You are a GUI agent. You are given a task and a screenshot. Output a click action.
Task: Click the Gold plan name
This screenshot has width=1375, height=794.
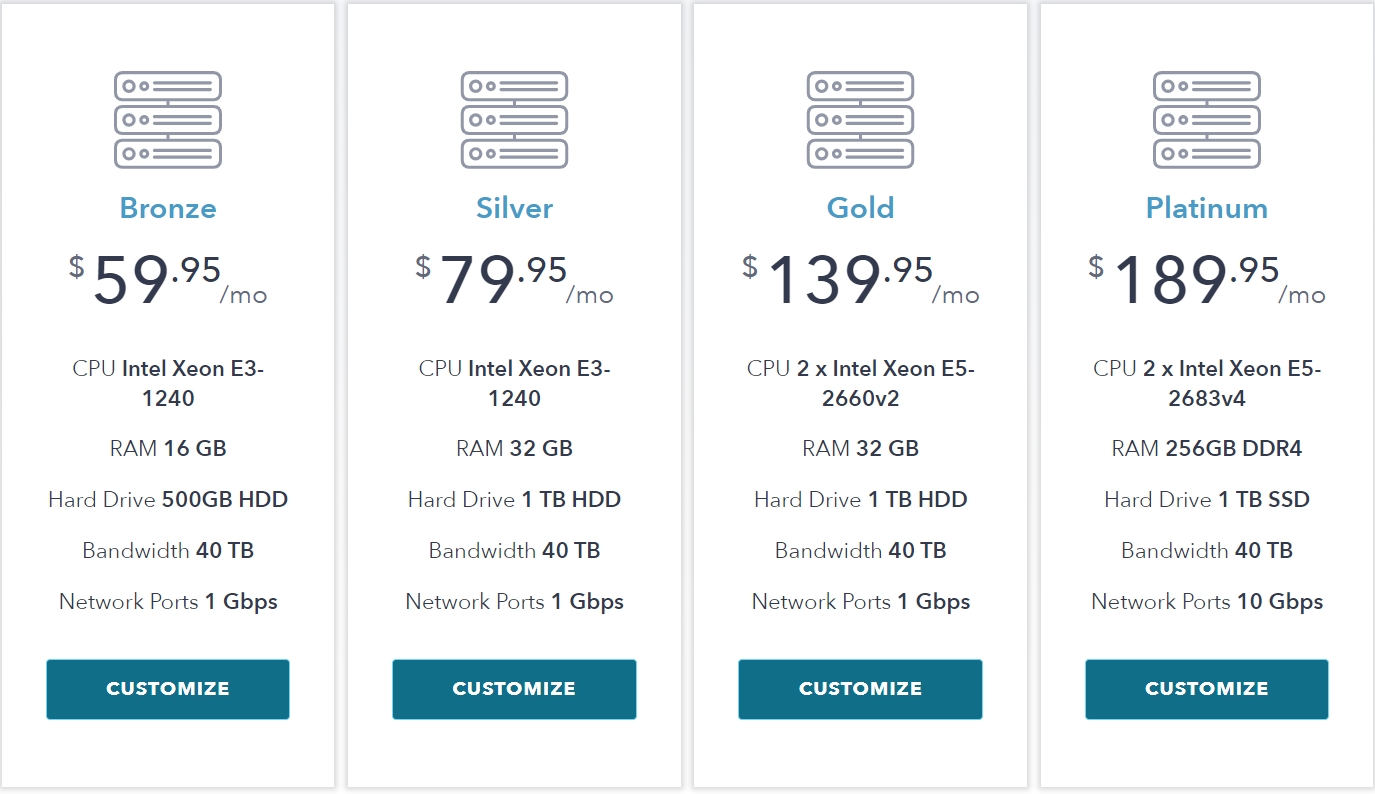(860, 208)
